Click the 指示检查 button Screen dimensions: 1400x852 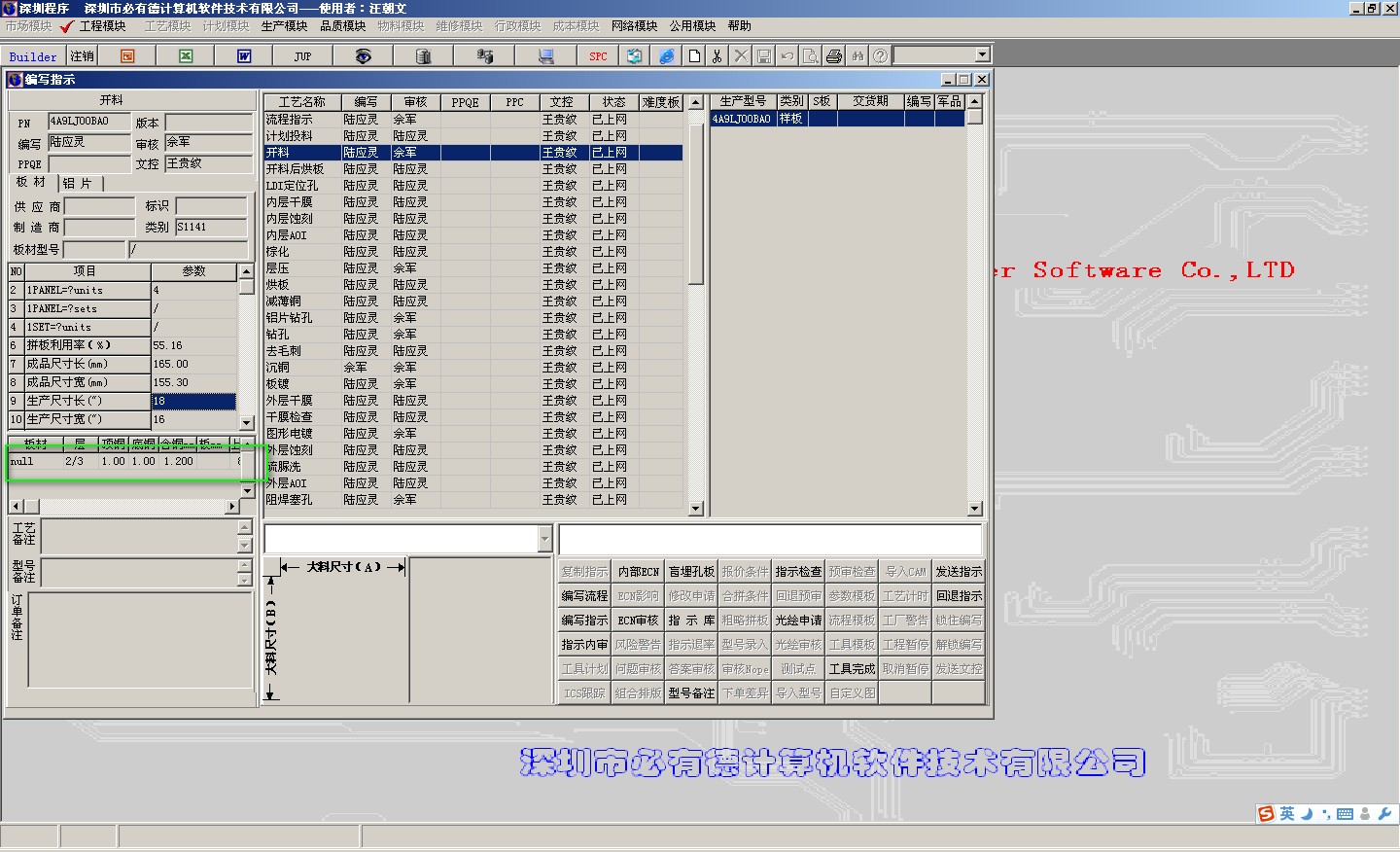click(798, 572)
